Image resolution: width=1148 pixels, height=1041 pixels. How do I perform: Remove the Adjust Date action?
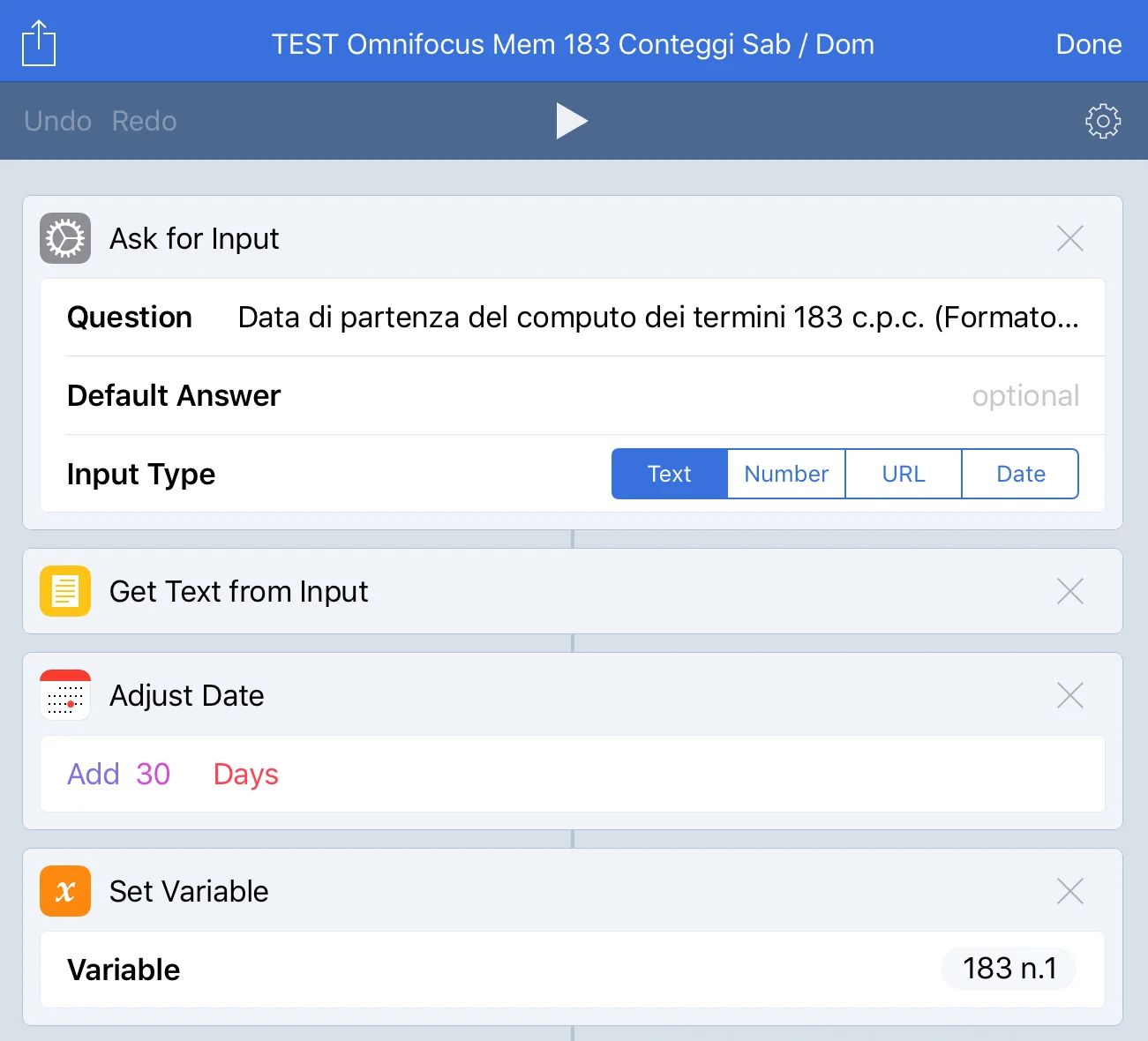[x=1070, y=695]
